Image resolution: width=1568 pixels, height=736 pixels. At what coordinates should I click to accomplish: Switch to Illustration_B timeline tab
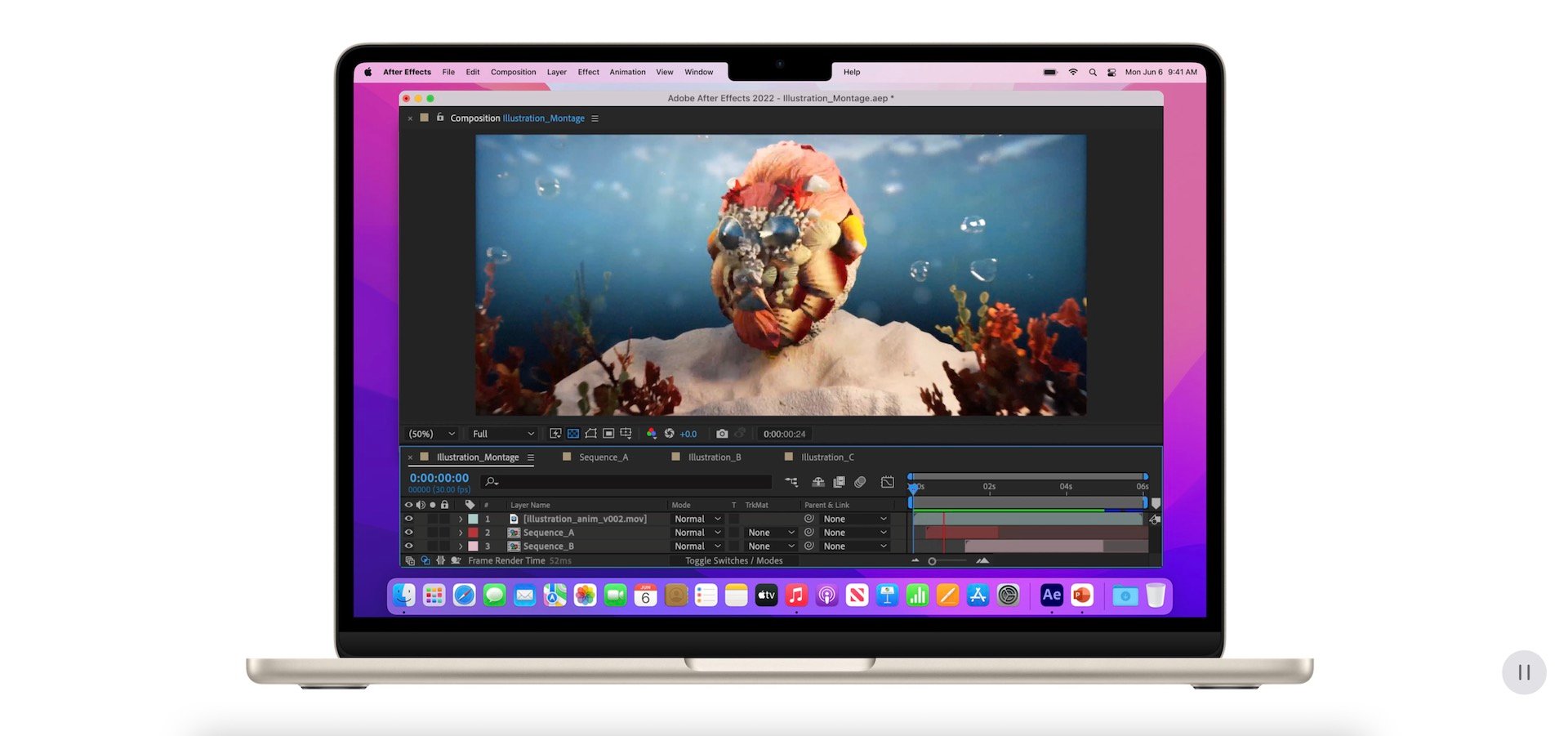[x=715, y=457]
